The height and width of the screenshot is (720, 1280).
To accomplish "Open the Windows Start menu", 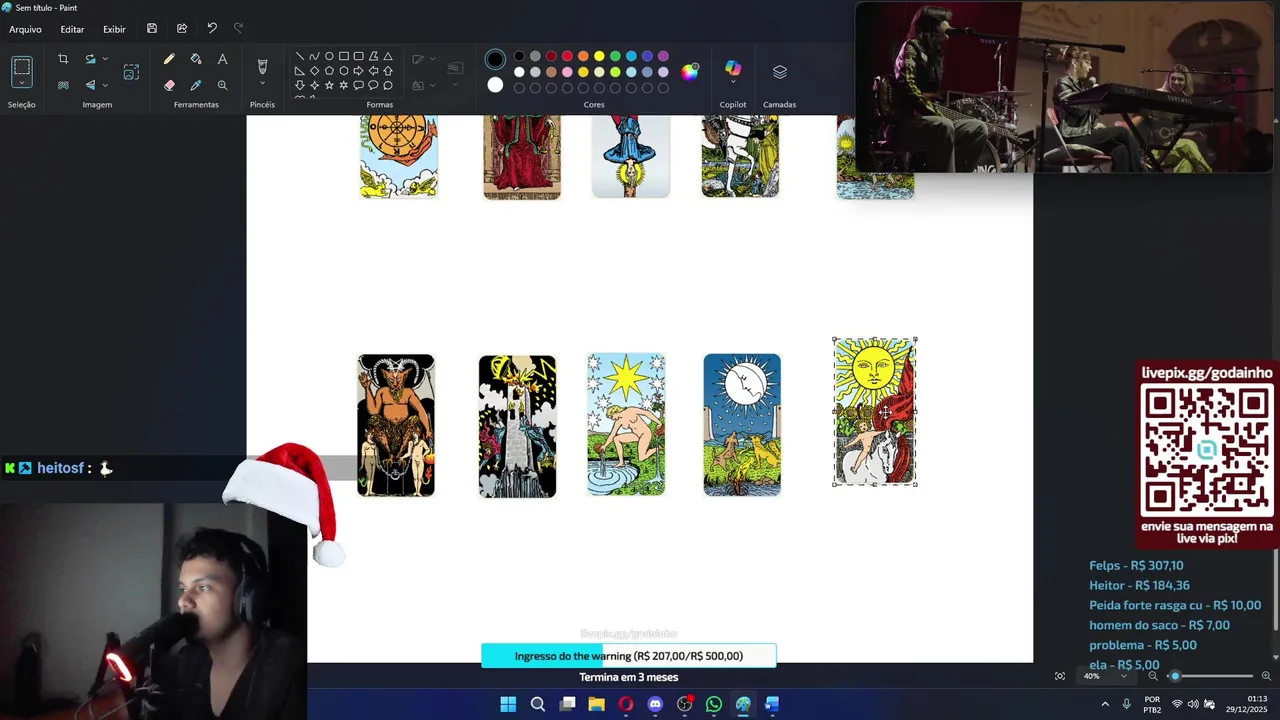I will 508,704.
